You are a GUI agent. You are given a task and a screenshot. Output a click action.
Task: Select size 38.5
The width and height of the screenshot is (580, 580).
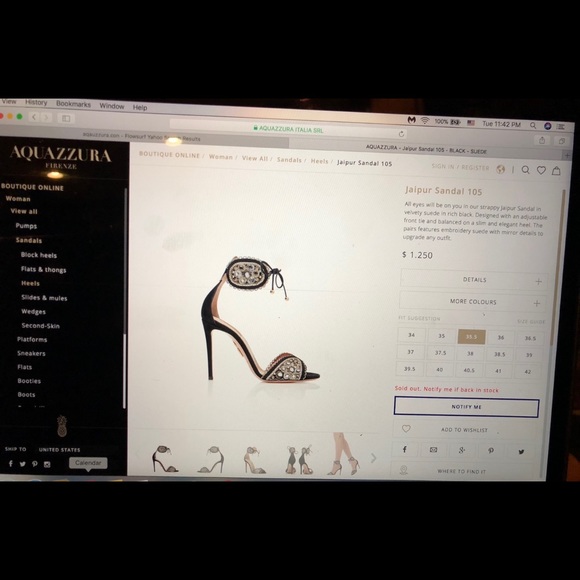(x=499, y=354)
